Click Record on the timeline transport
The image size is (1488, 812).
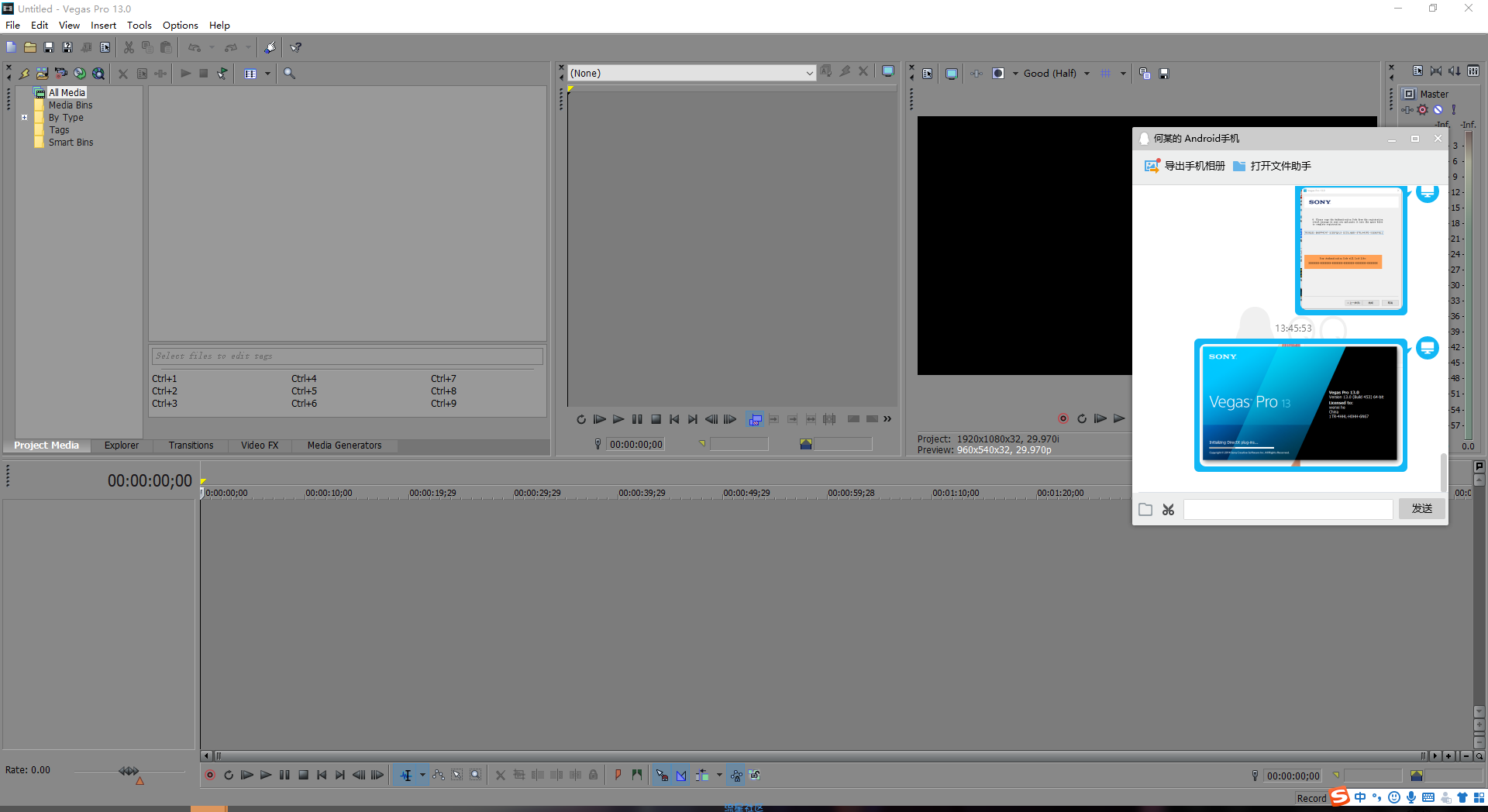(x=210, y=775)
